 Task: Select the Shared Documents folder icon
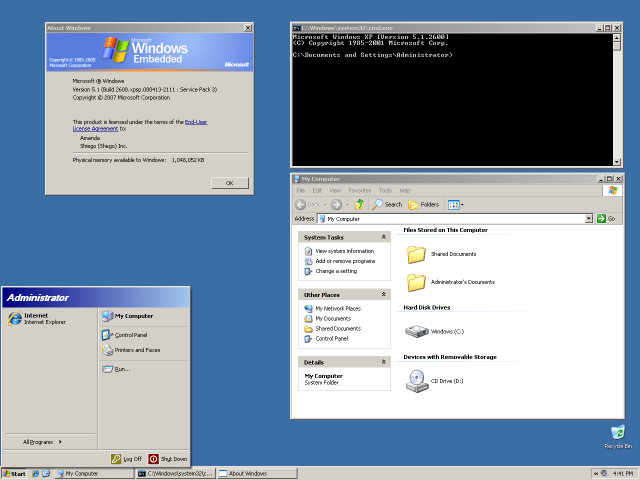[416, 254]
